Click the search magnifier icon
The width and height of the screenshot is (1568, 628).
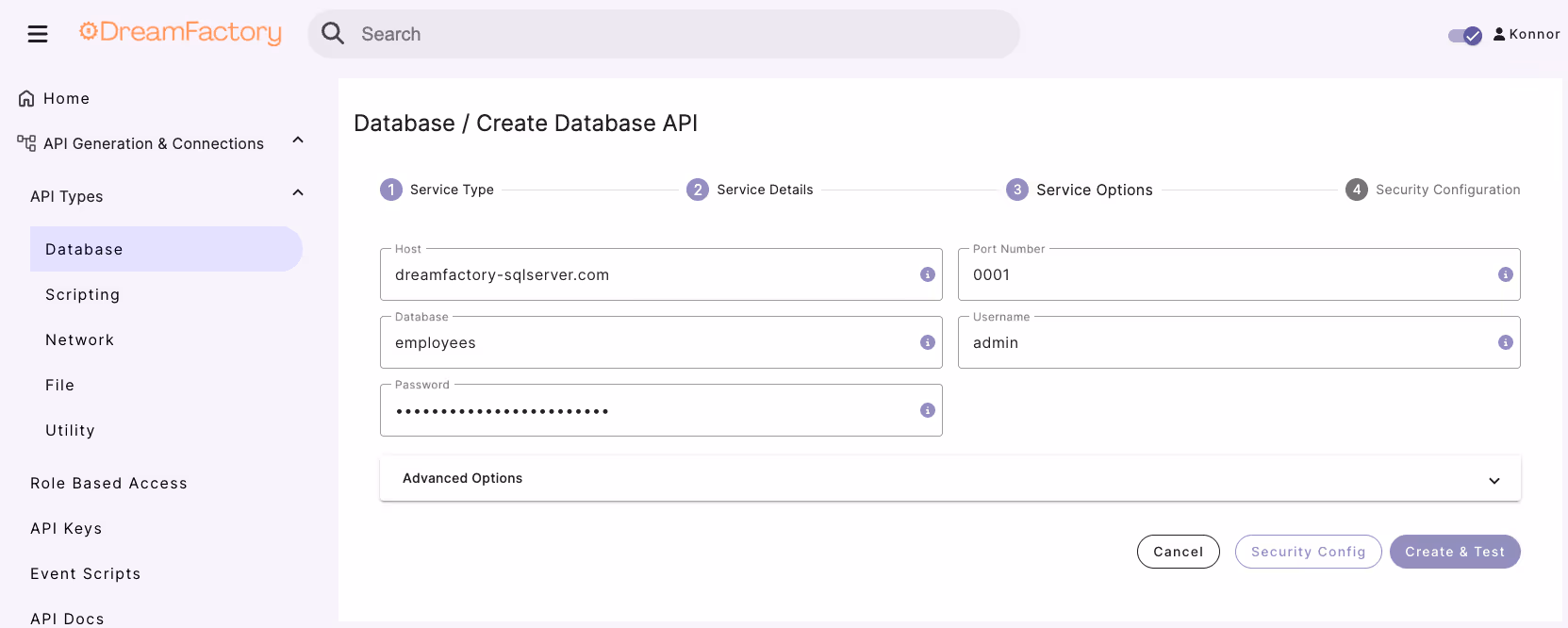pyautogui.click(x=333, y=34)
